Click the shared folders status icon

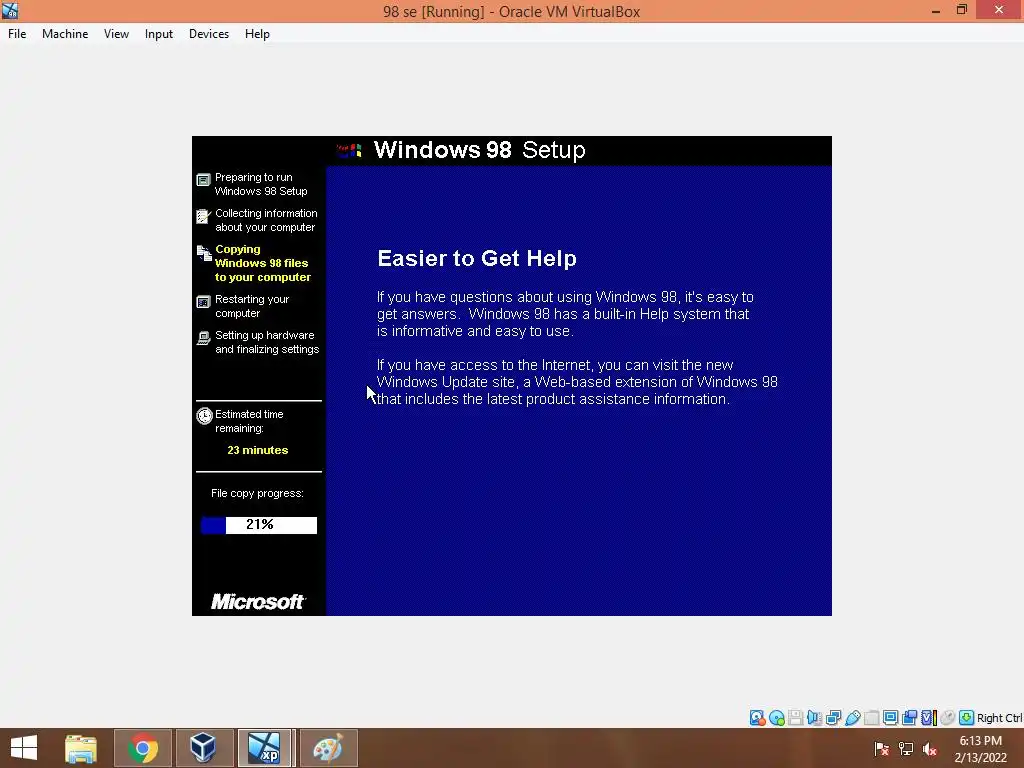(871, 718)
